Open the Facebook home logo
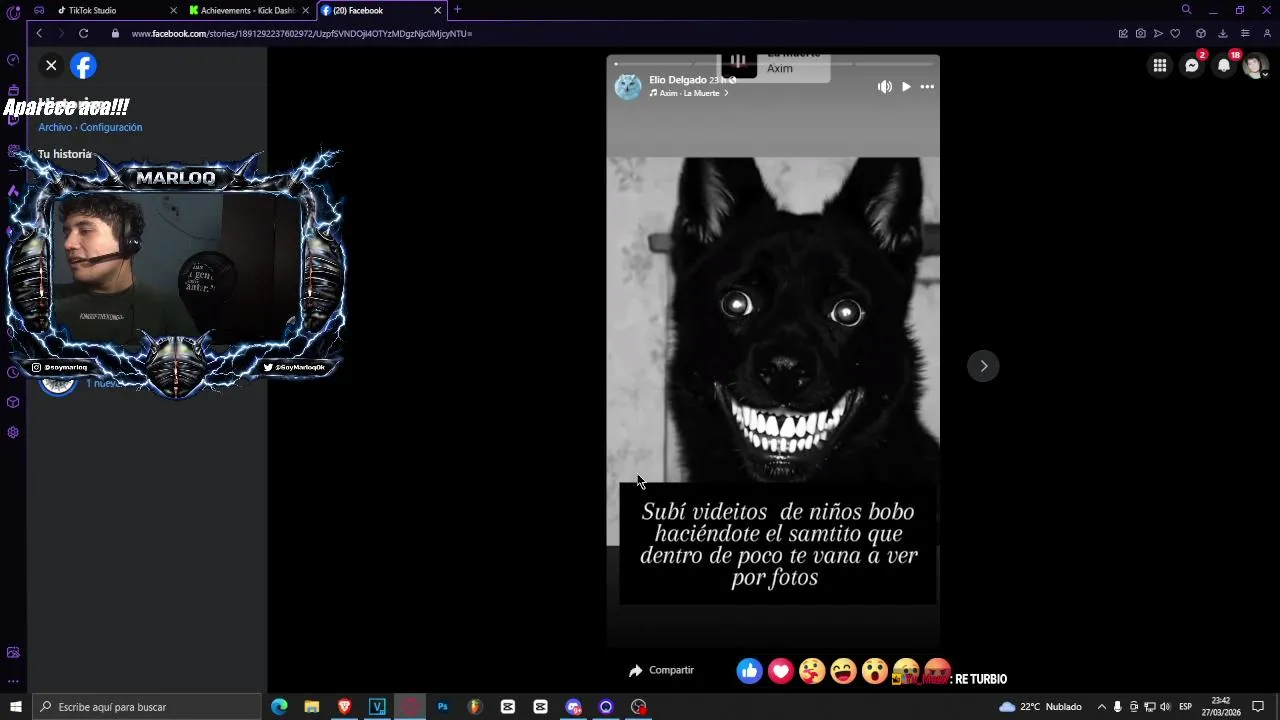 coord(84,65)
